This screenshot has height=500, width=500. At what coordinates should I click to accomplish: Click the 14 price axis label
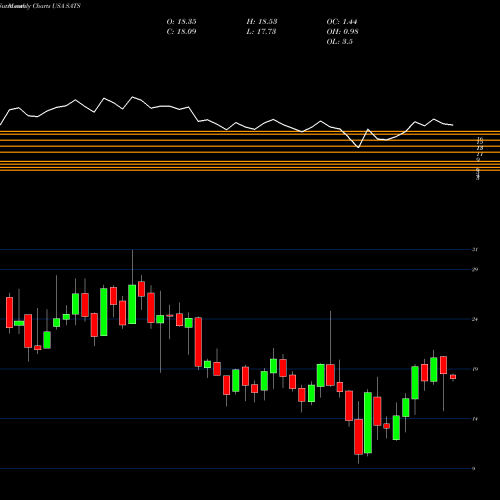point(475,419)
